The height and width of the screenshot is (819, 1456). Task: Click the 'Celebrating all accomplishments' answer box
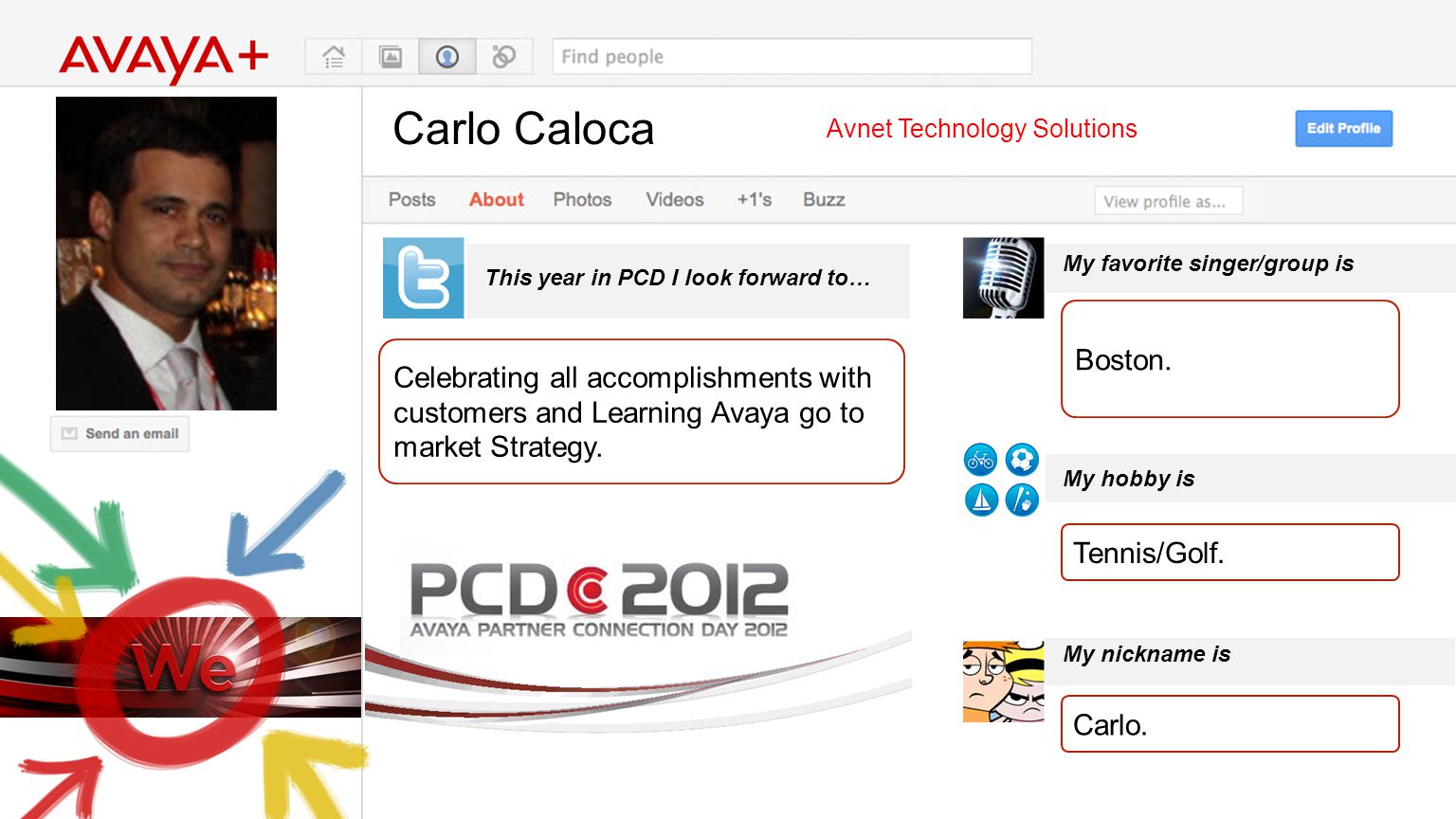coord(642,411)
